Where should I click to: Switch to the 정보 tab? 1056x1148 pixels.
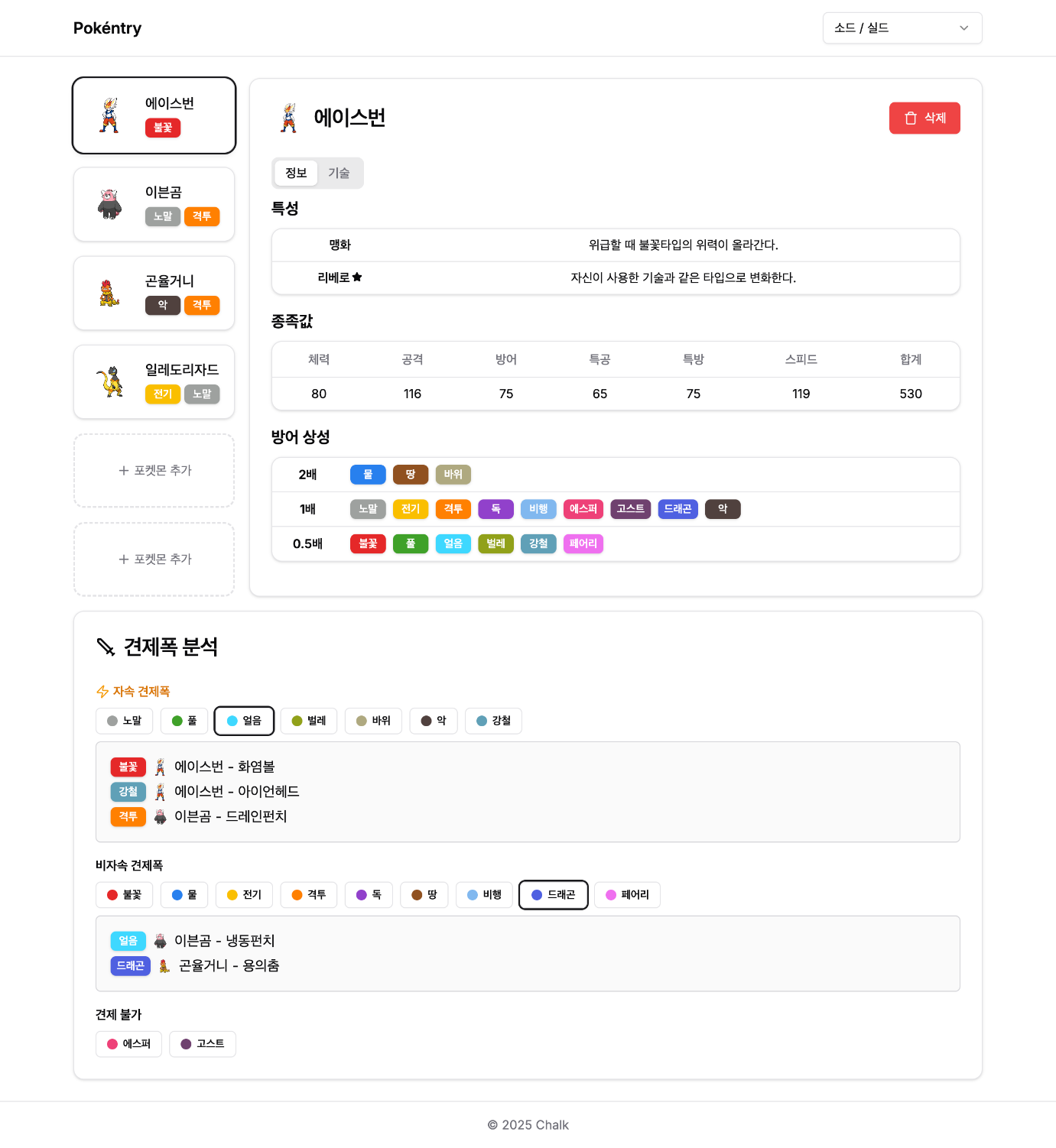[296, 173]
